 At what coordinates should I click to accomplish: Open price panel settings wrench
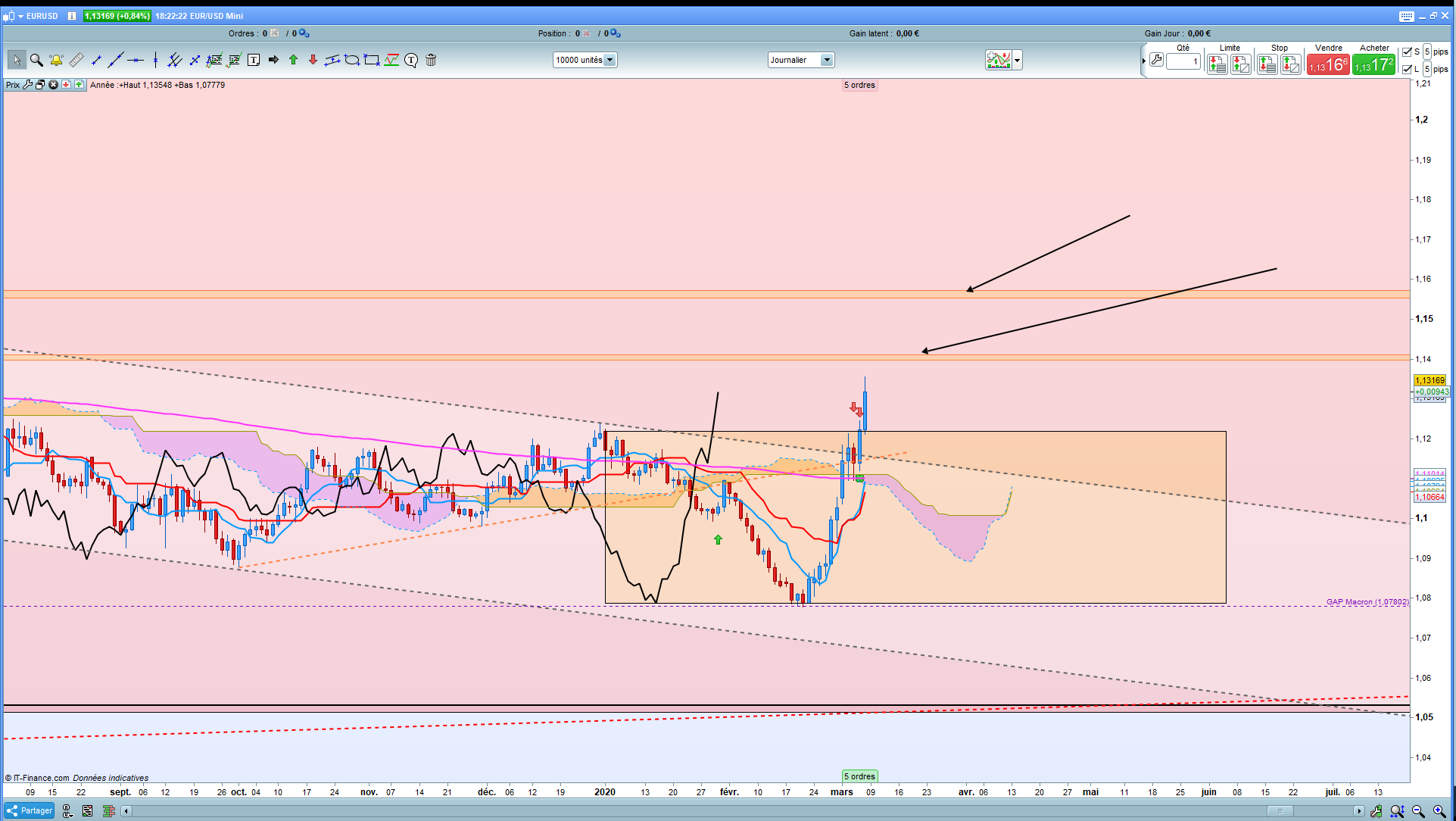28,85
